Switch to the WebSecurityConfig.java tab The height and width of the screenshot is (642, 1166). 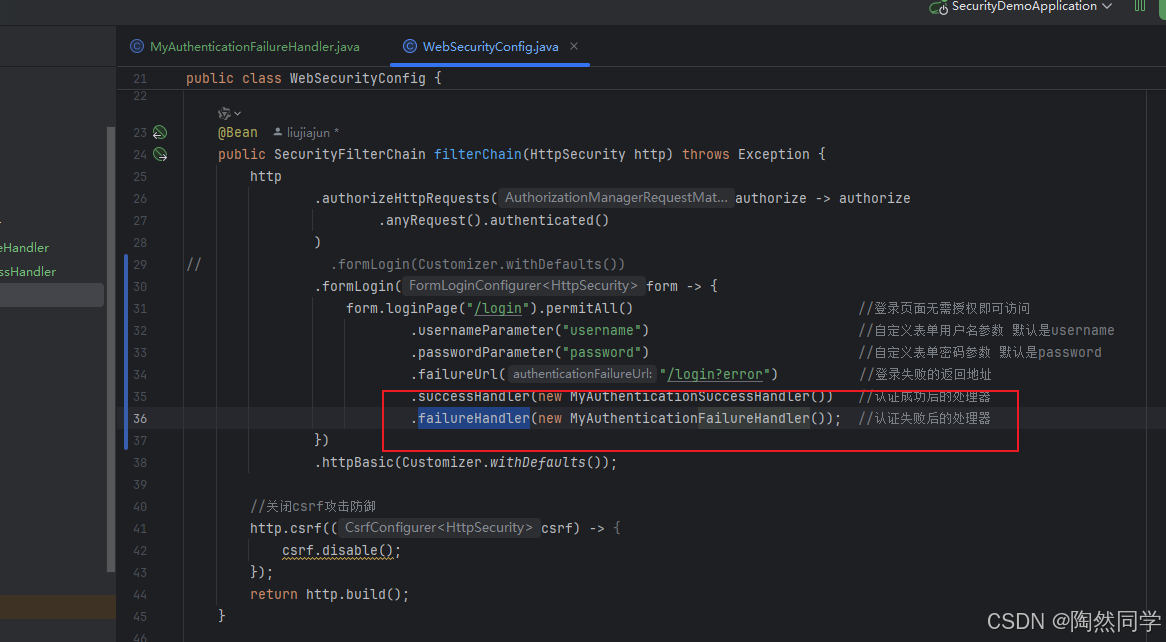[x=489, y=46]
